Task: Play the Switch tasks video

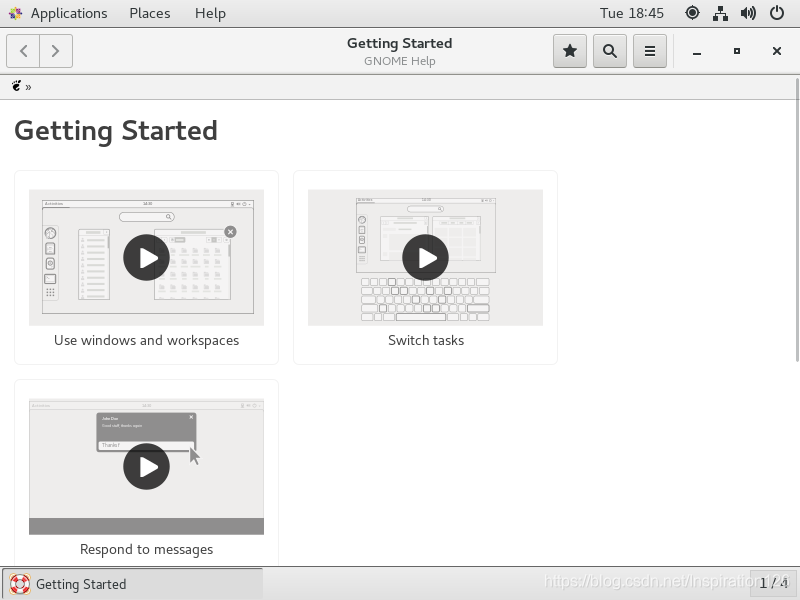Action: click(426, 257)
